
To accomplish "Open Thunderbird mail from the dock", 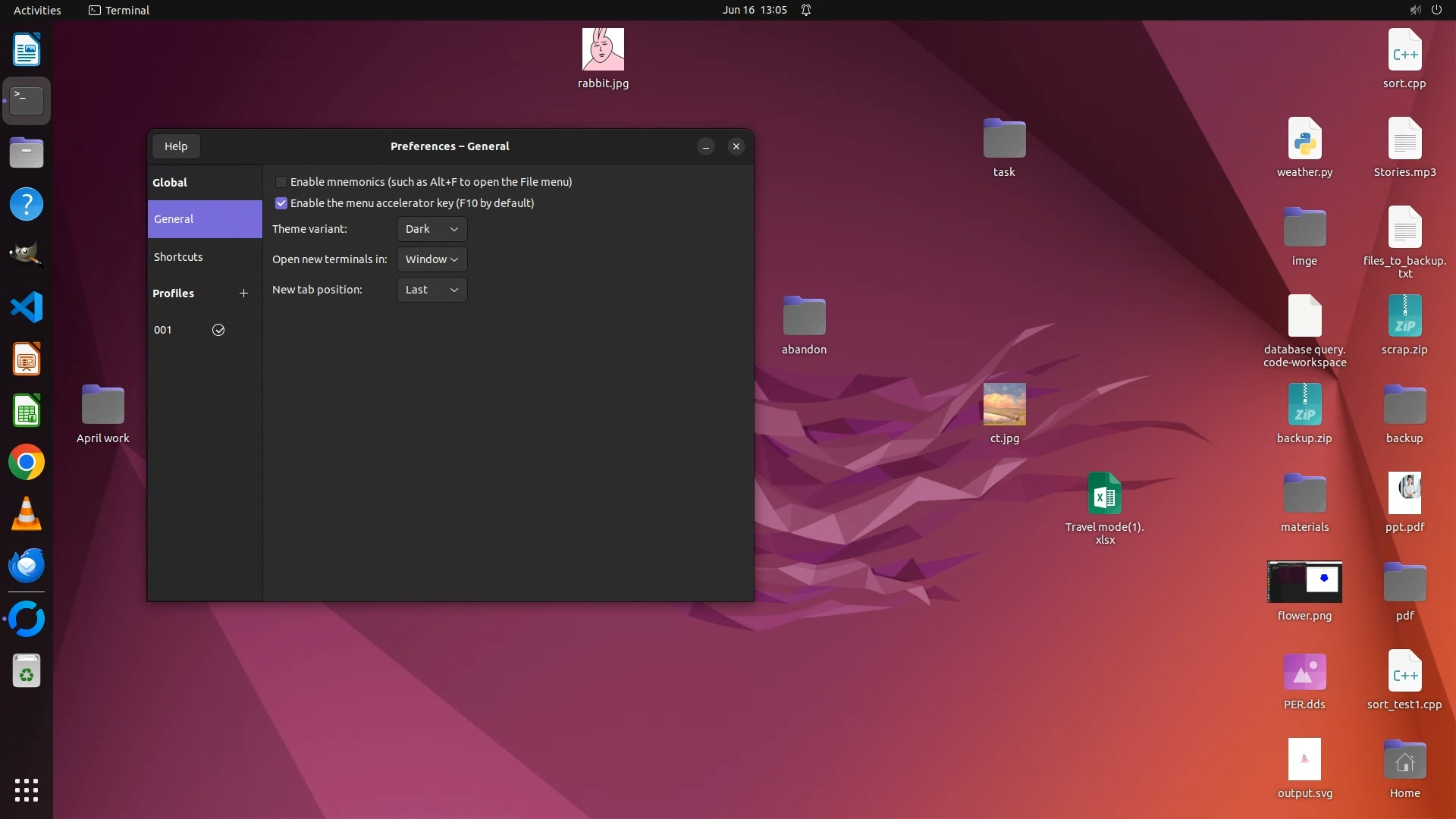I will (x=27, y=566).
